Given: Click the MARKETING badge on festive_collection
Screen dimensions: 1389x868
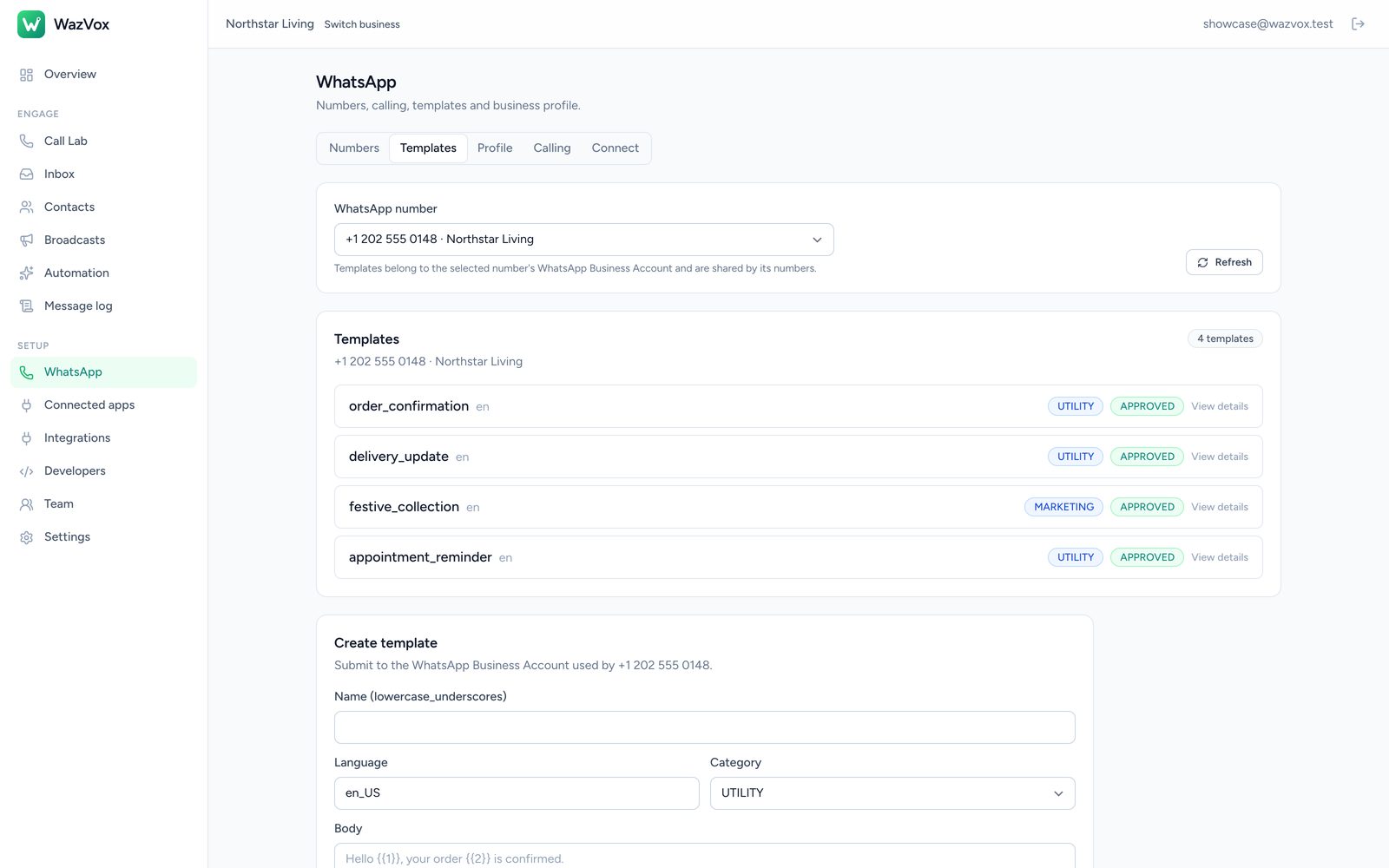Looking at the screenshot, I should (x=1063, y=507).
